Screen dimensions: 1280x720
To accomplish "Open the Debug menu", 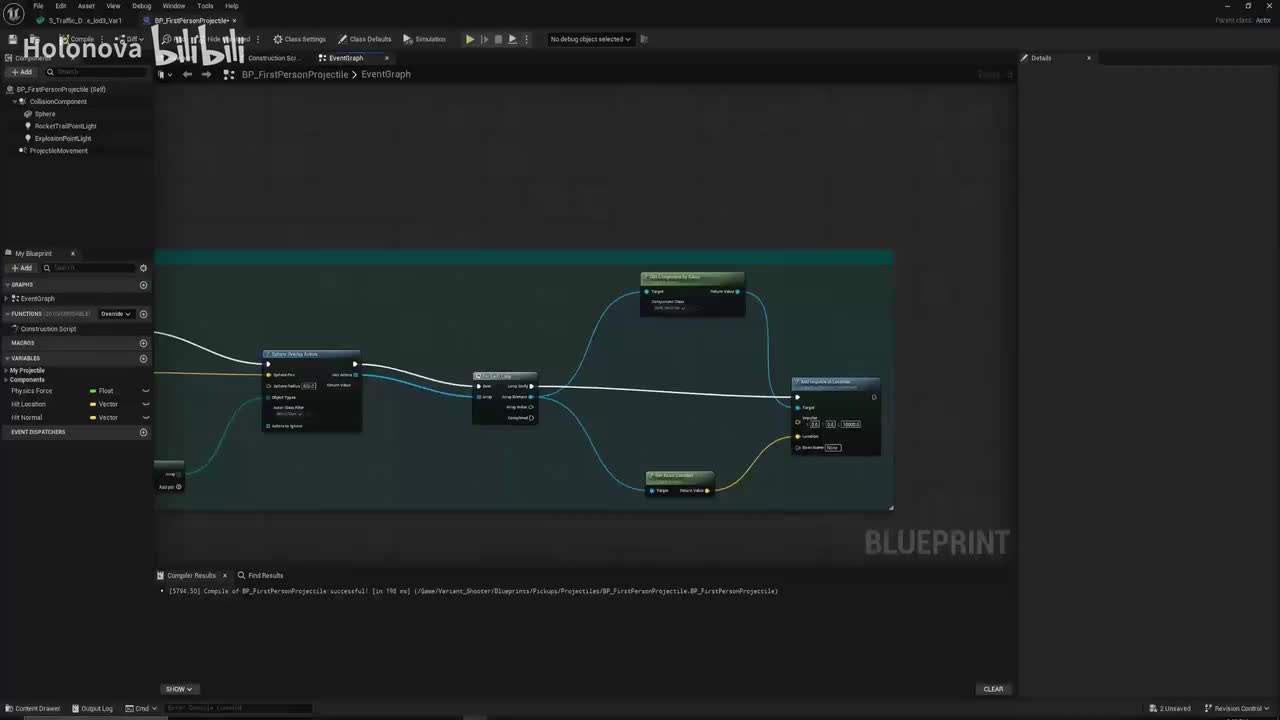I will (x=142, y=6).
